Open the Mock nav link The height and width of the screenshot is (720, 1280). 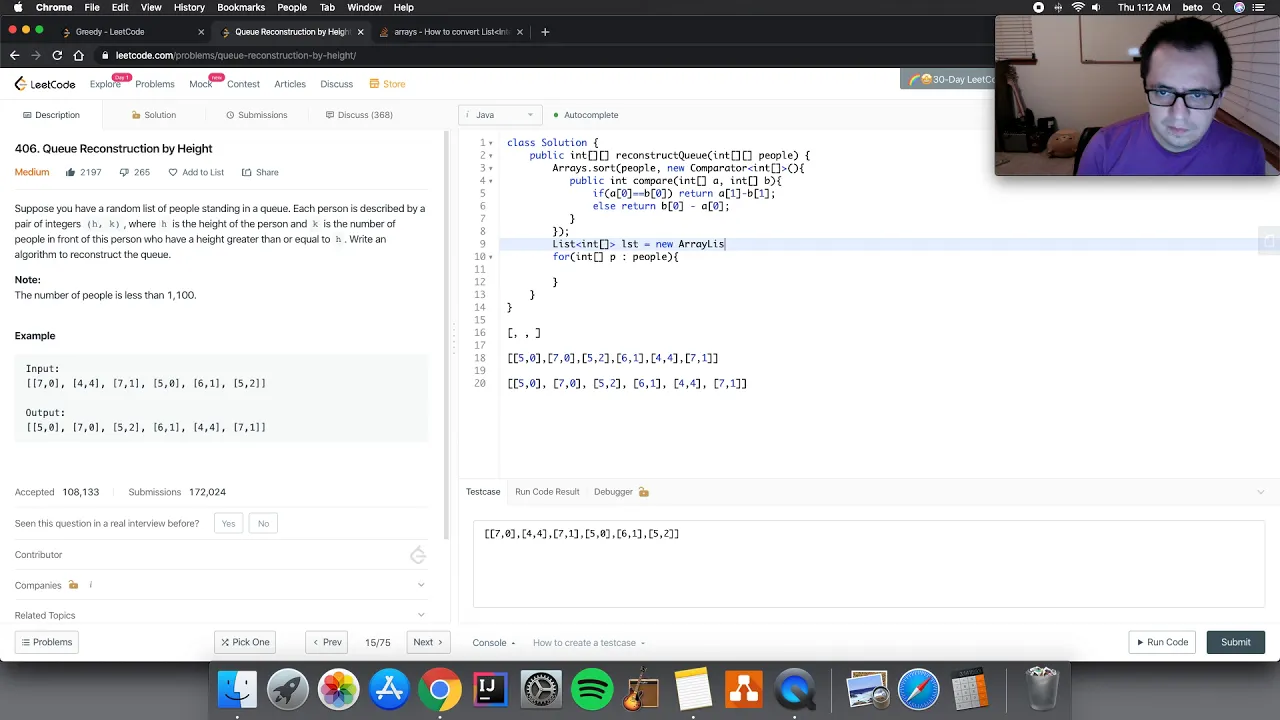coord(200,84)
